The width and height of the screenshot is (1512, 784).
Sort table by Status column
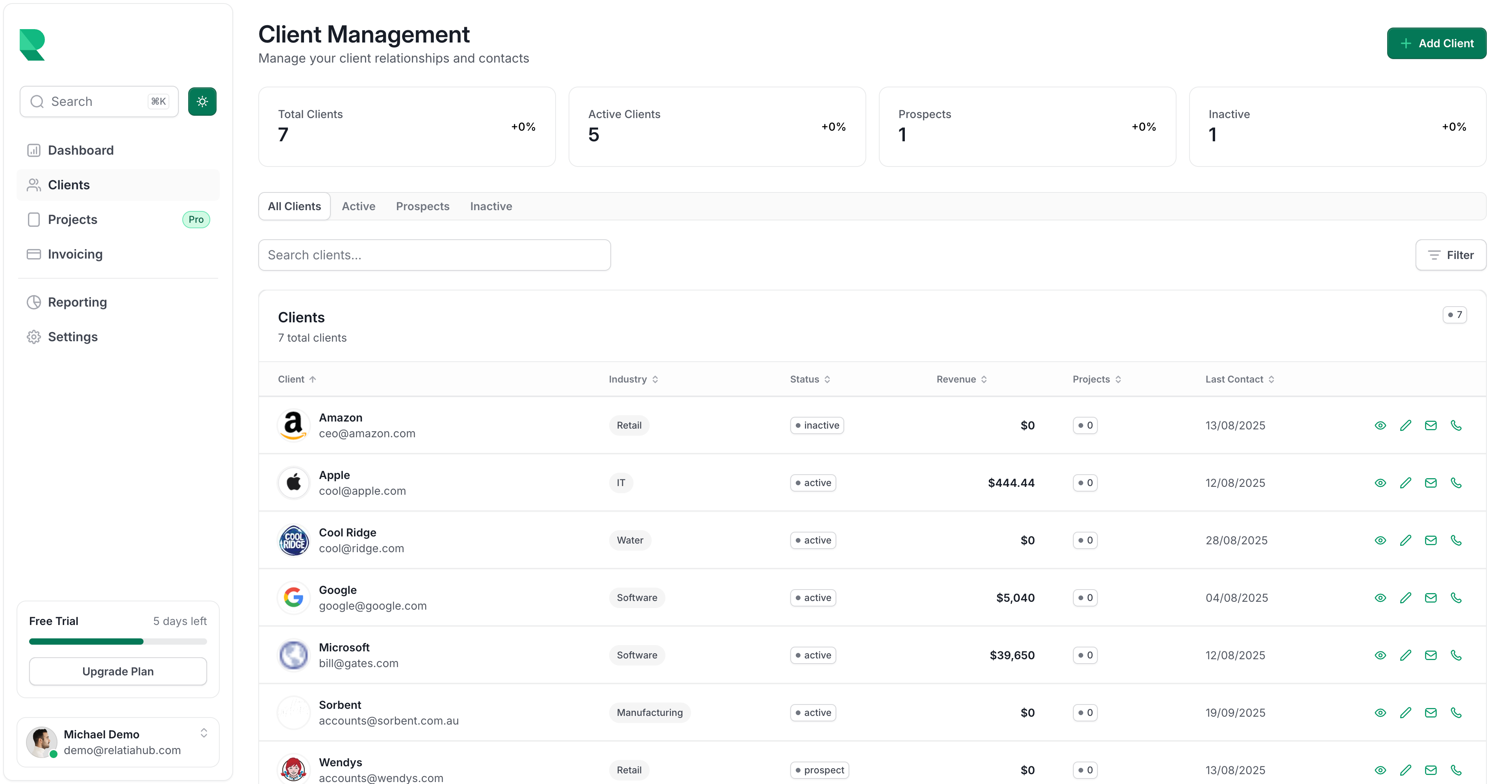(810, 379)
